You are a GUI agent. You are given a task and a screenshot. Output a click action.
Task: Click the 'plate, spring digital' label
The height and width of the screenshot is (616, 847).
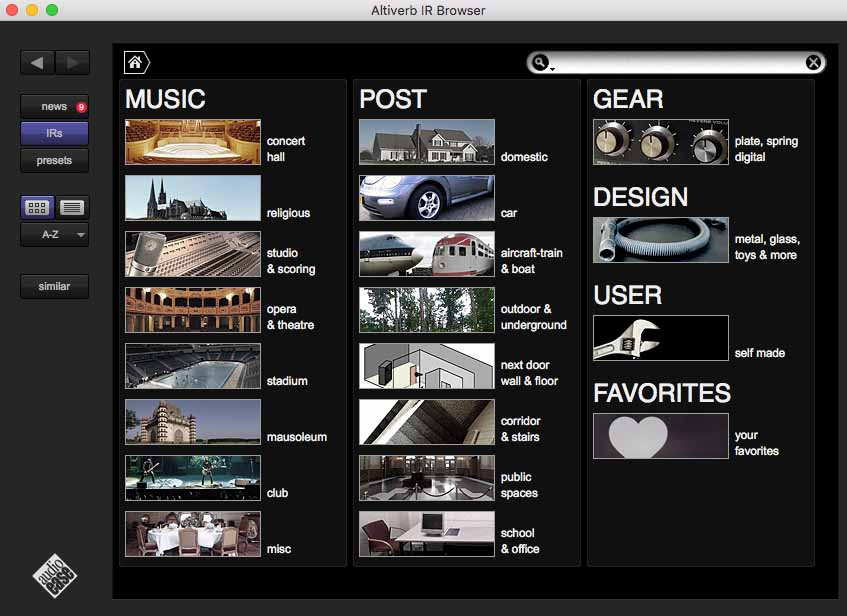(766, 149)
